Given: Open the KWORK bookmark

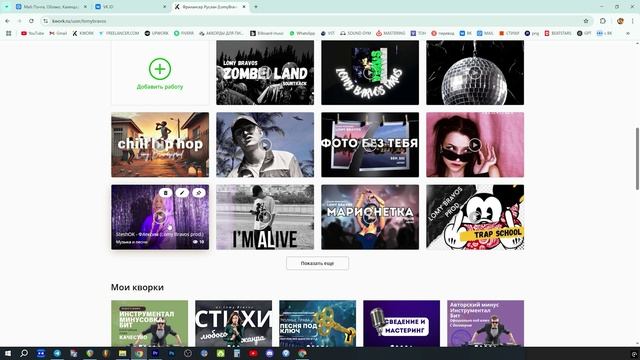Looking at the screenshot, I should [83, 33].
